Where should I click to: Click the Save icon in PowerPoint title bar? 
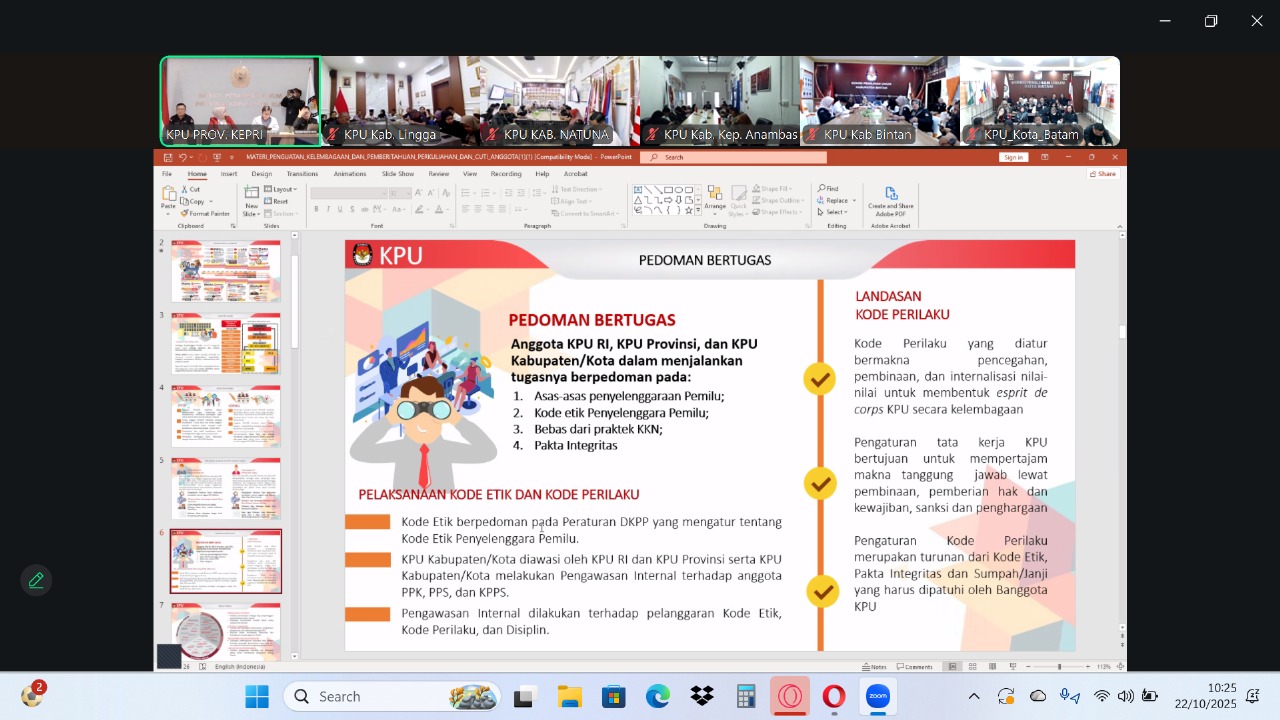point(168,157)
